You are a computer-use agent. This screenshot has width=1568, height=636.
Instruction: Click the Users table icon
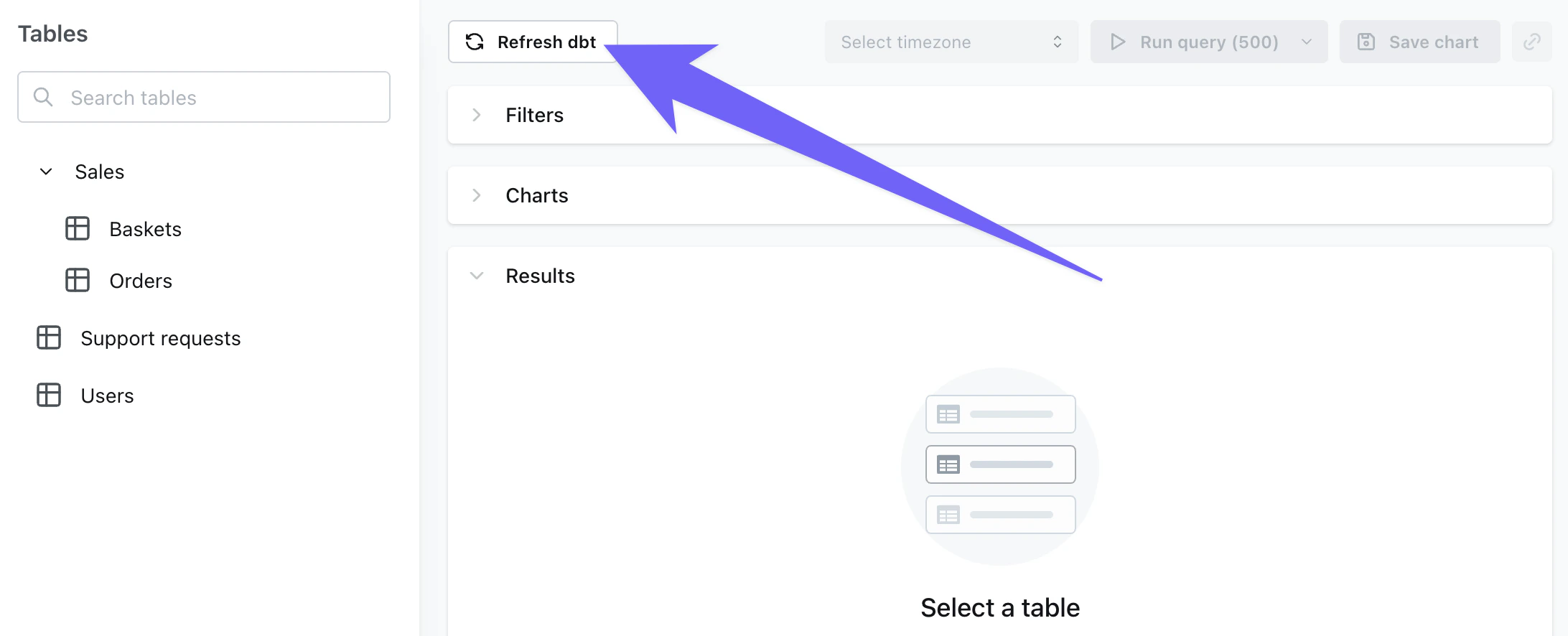[48, 395]
